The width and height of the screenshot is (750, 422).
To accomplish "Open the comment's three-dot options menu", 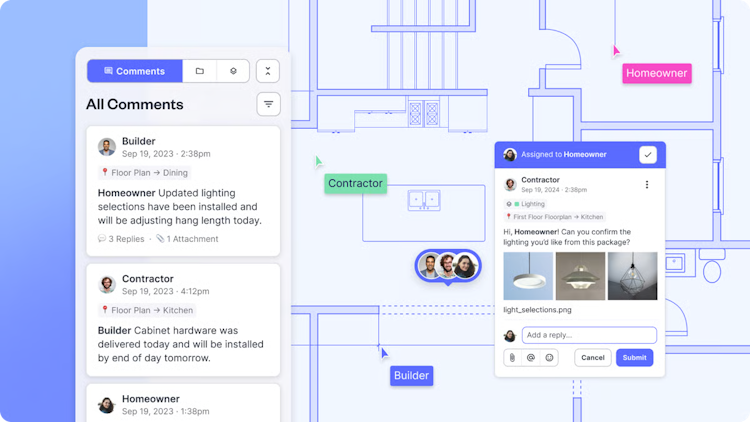I will tap(647, 185).
